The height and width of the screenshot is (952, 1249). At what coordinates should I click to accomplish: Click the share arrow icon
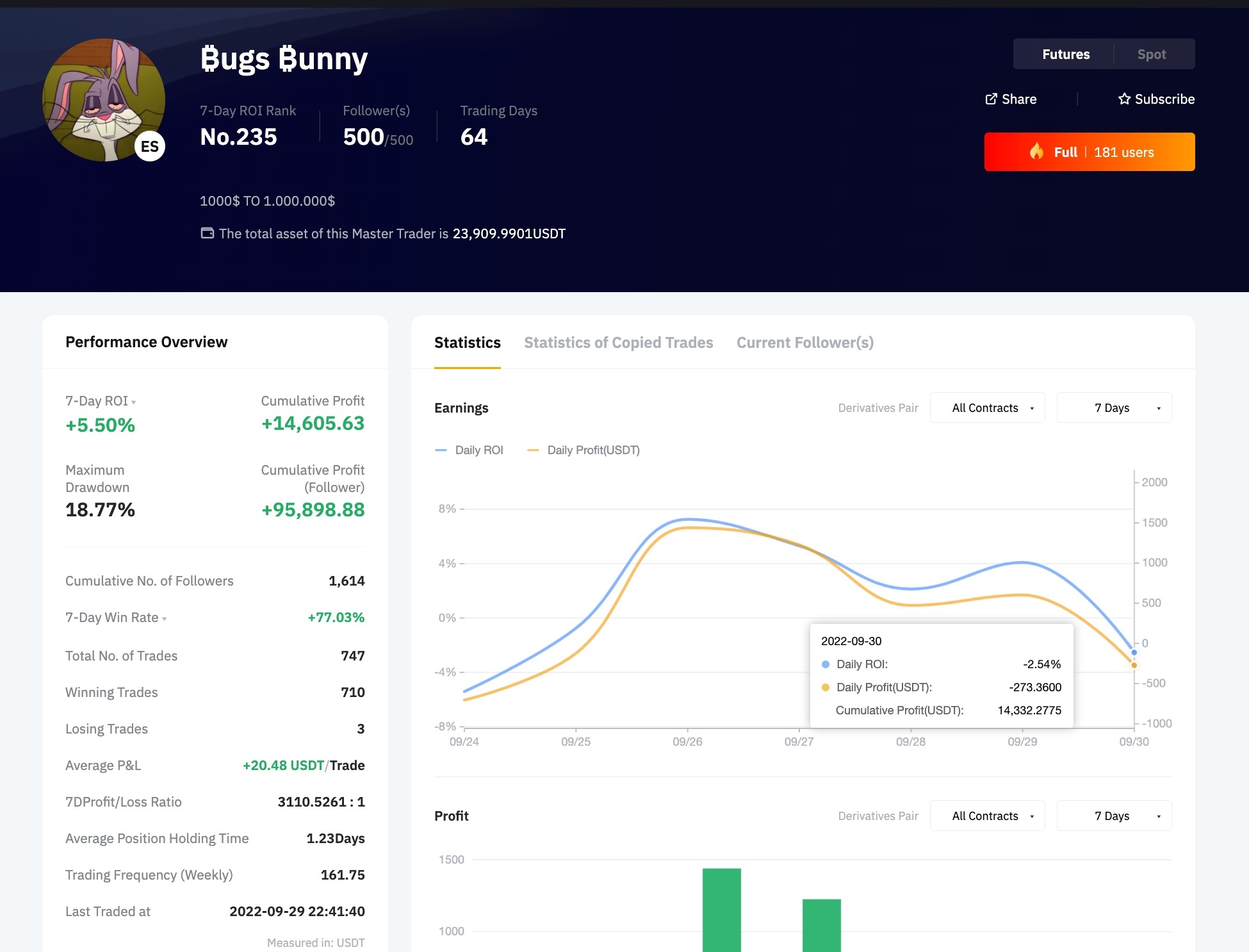(x=991, y=99)
